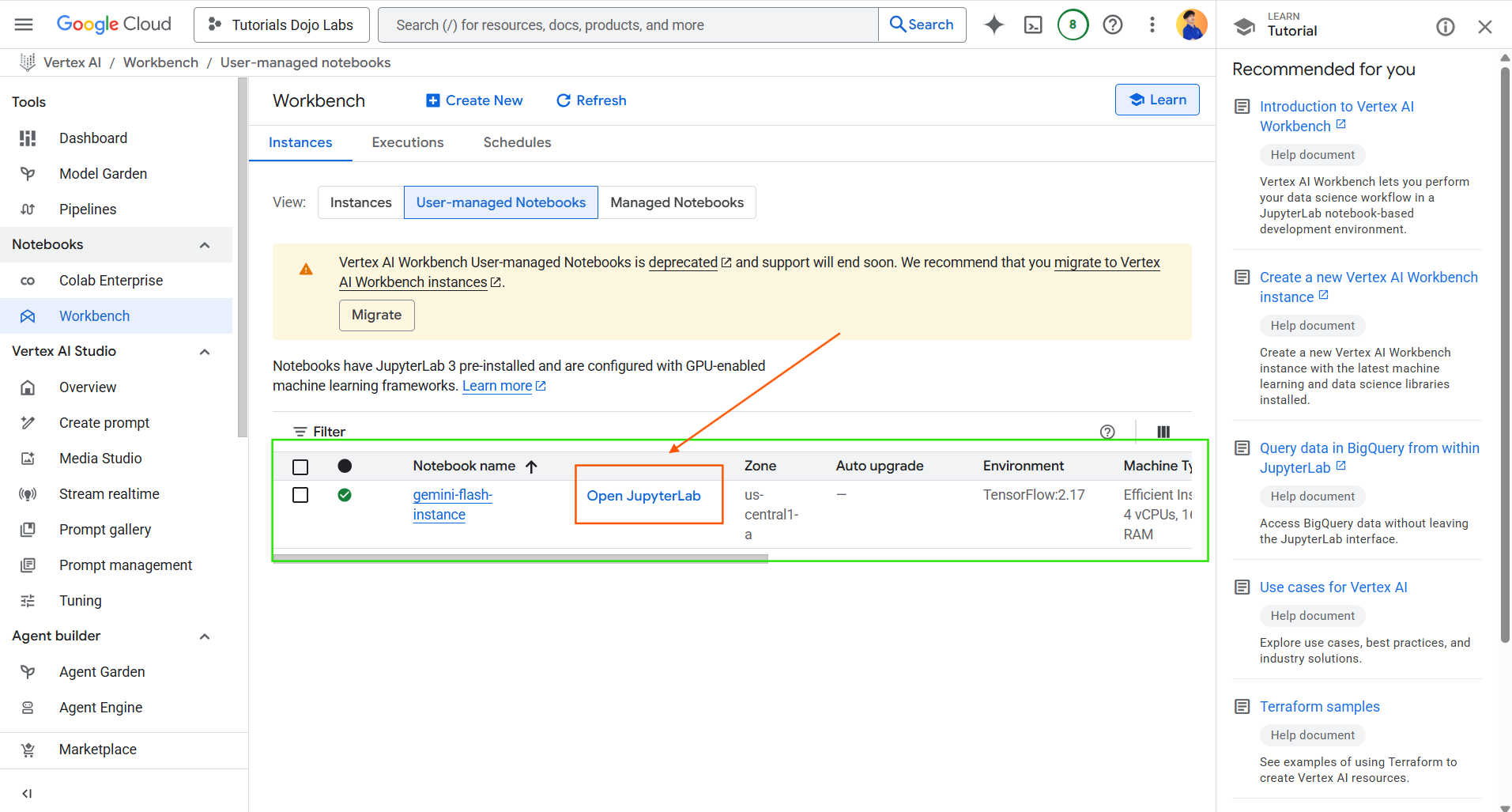Activate Cloud Shell terminal icon

(1033, 25)
